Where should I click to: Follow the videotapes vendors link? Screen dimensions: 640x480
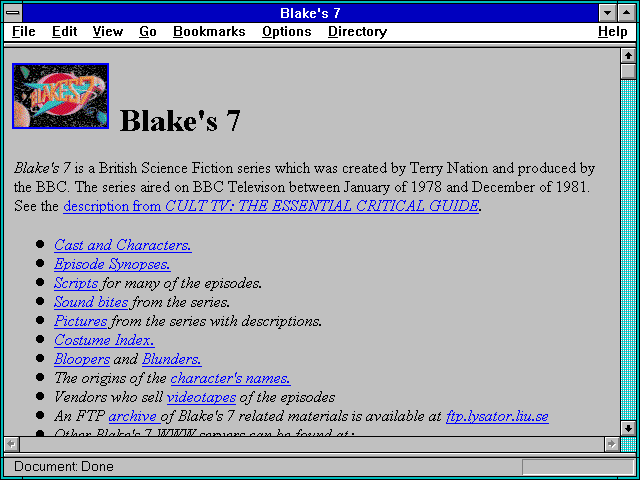pos(201,397)
